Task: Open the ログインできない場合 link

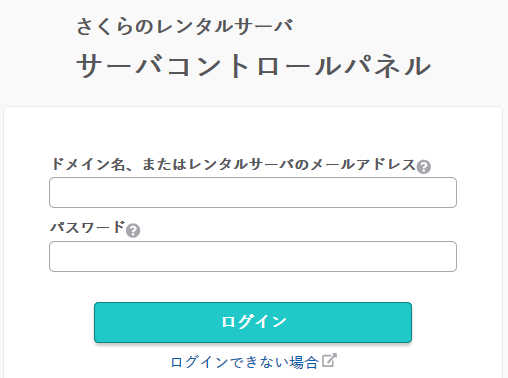Action: point(244,362)
